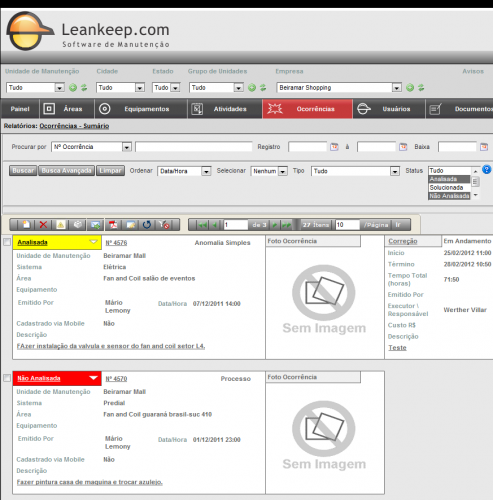Click the new document icon in toolbar
The height and width of the screenshot is (500, 493).
(26, 225)
